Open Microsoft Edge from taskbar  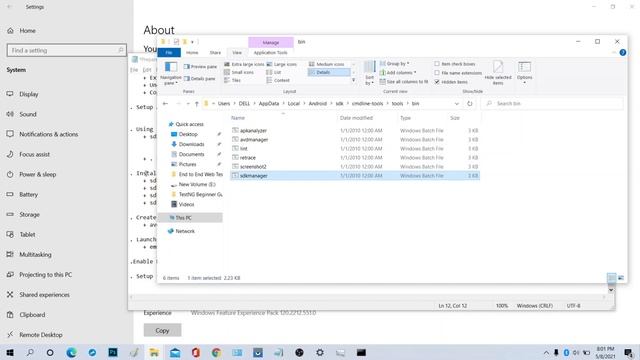[71, 352]
